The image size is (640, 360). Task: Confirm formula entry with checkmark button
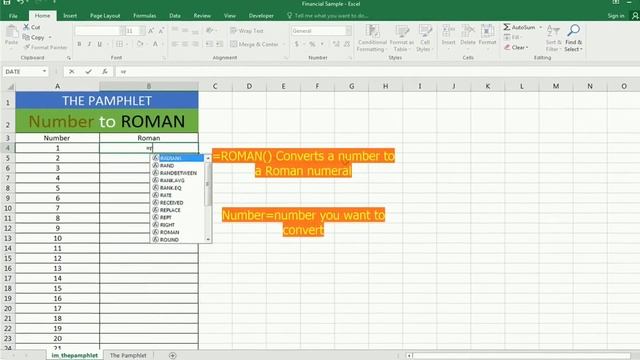coord(88,71)
